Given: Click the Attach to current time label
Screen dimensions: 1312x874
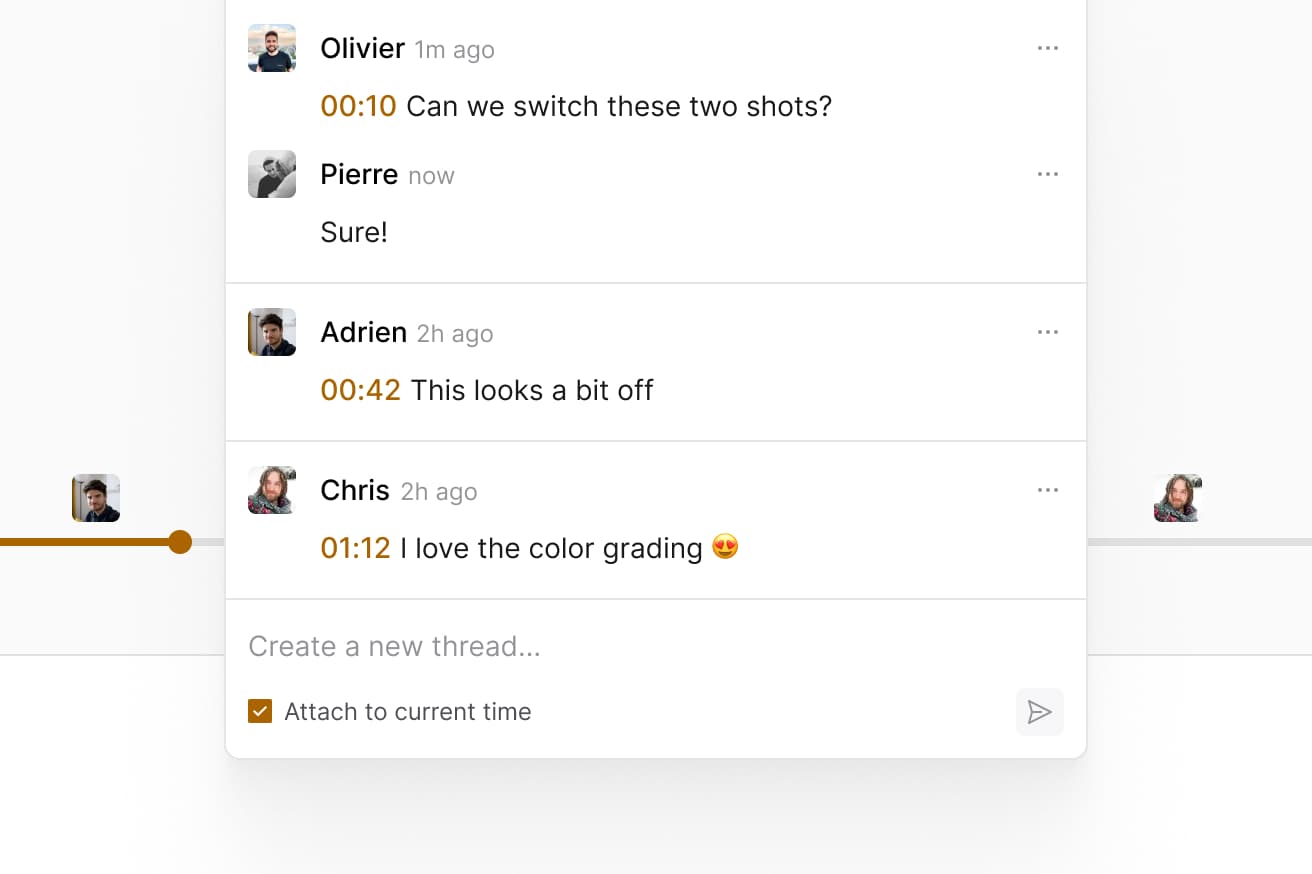Looking at the screenshot, I should coord(408,712).
